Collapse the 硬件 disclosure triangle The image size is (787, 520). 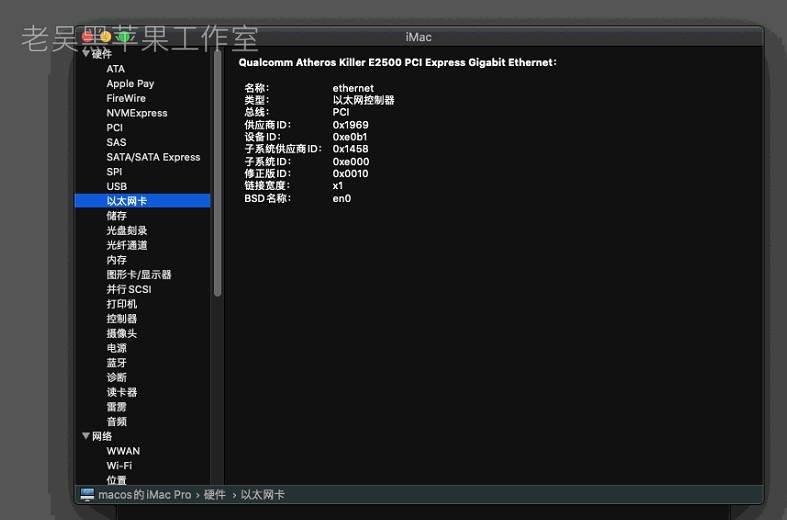[86, 53]
